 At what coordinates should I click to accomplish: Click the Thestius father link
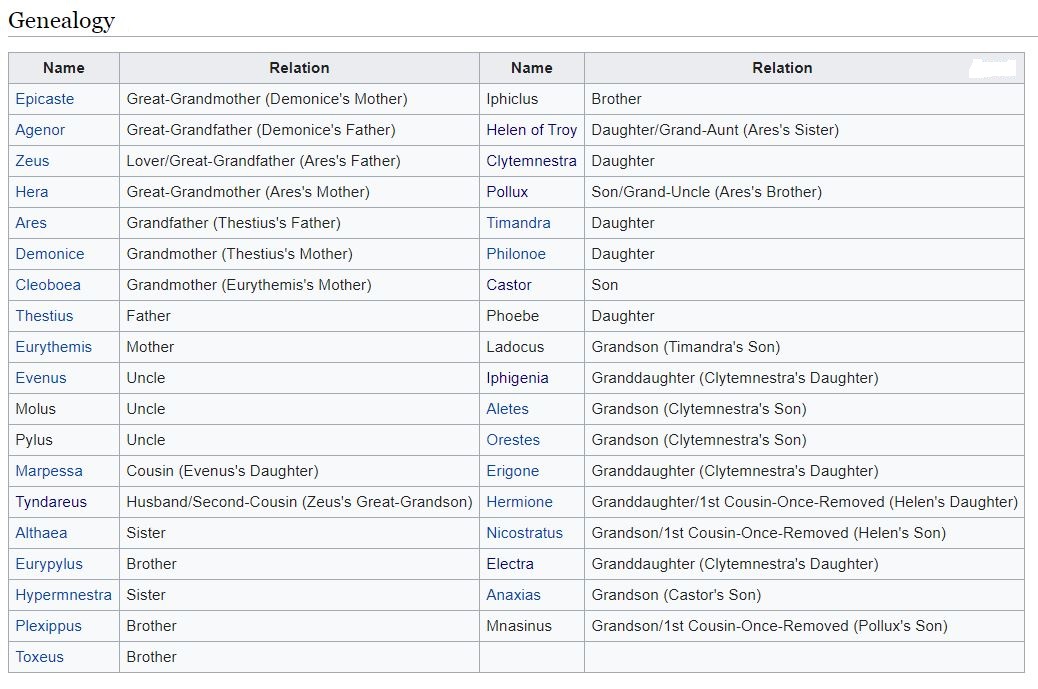(44, 316)
